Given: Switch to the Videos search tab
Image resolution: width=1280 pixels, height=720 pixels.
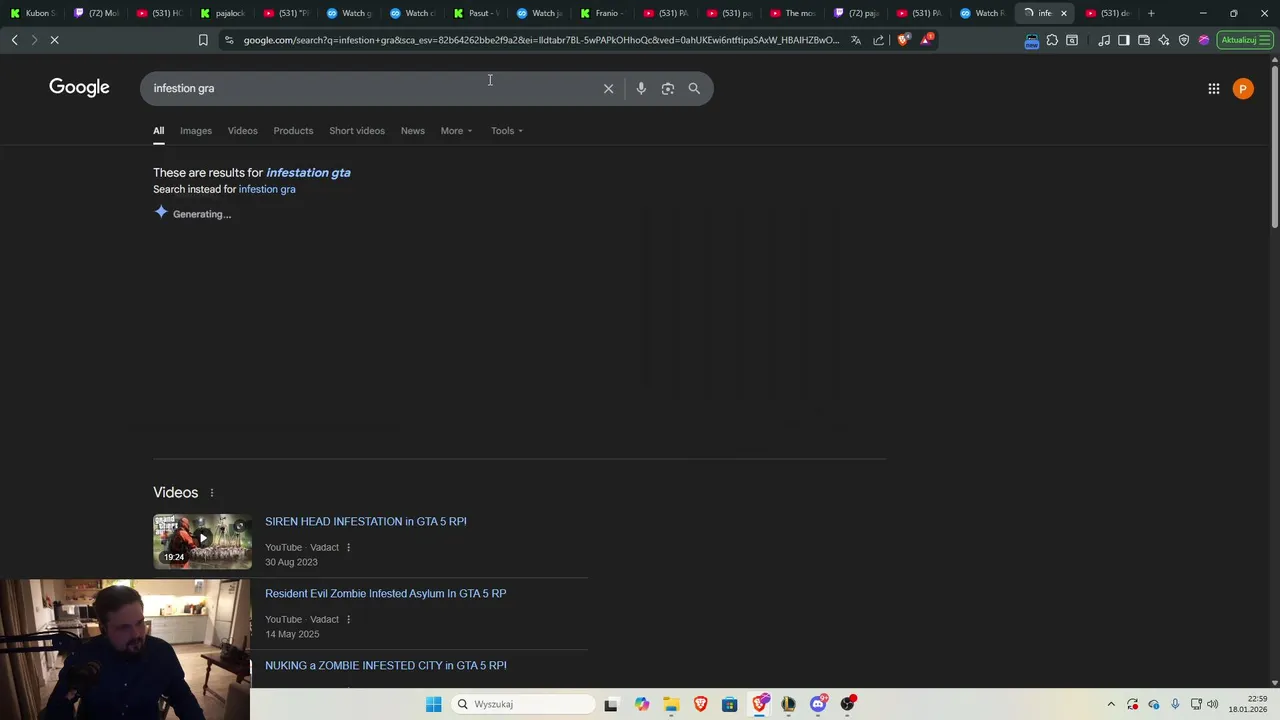Looking at the screenshot, I should 242,131.
